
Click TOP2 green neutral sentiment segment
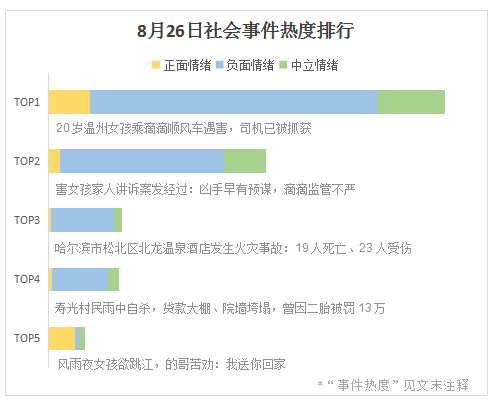pyautogui.click(x=245, y=161)
